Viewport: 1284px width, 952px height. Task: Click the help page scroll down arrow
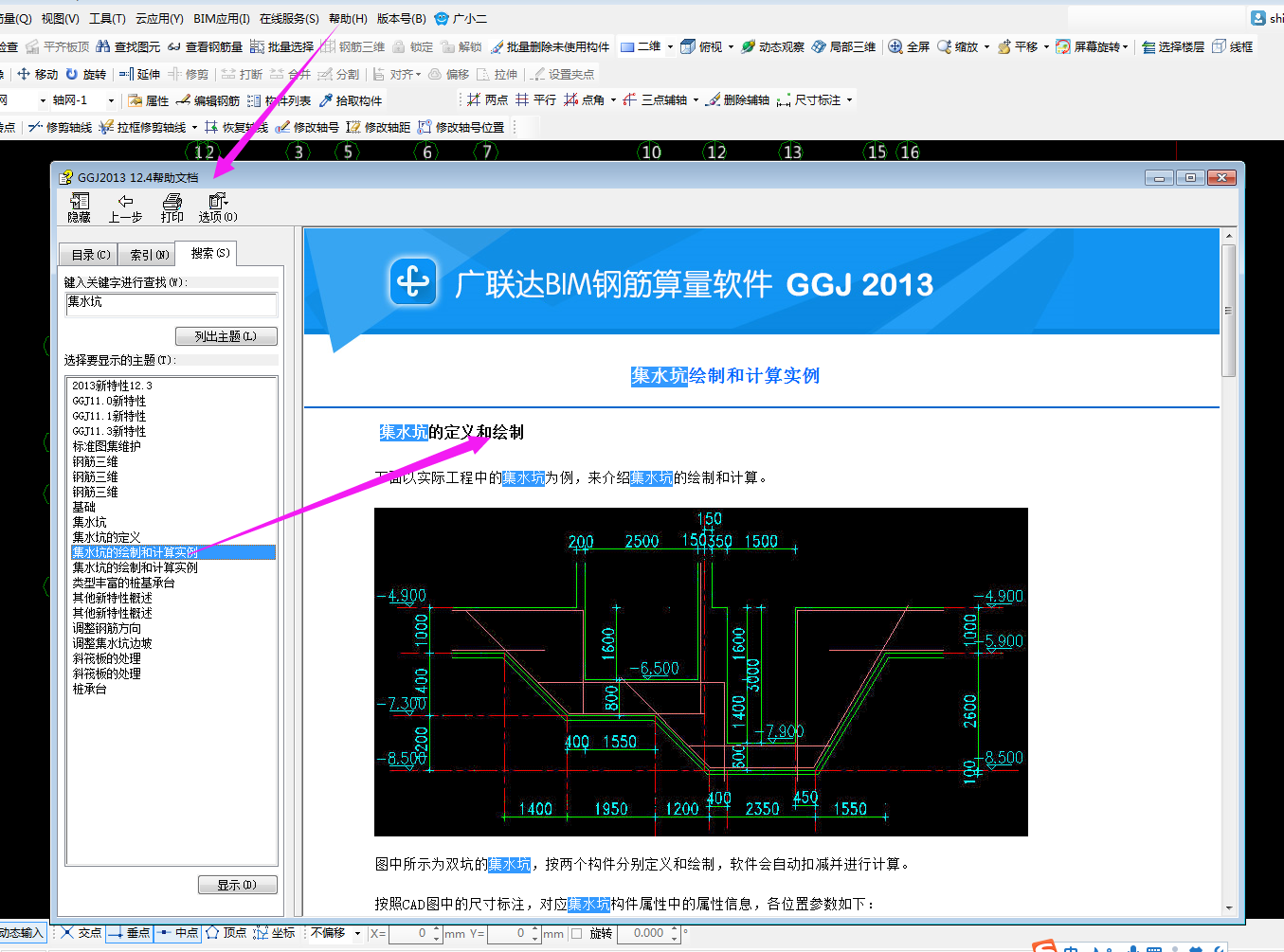(x=1228, y=907)
